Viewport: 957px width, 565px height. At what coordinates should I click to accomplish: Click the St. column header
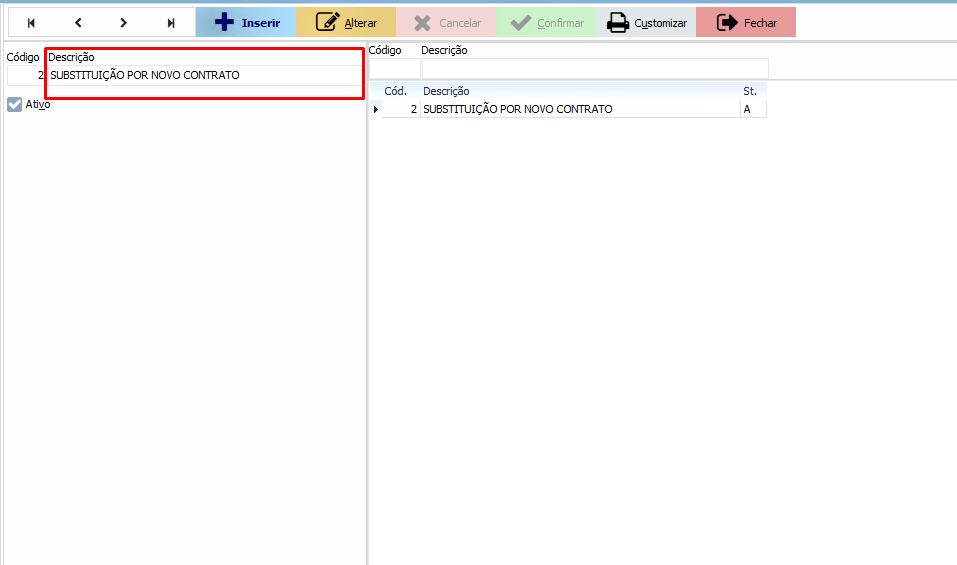751,91
